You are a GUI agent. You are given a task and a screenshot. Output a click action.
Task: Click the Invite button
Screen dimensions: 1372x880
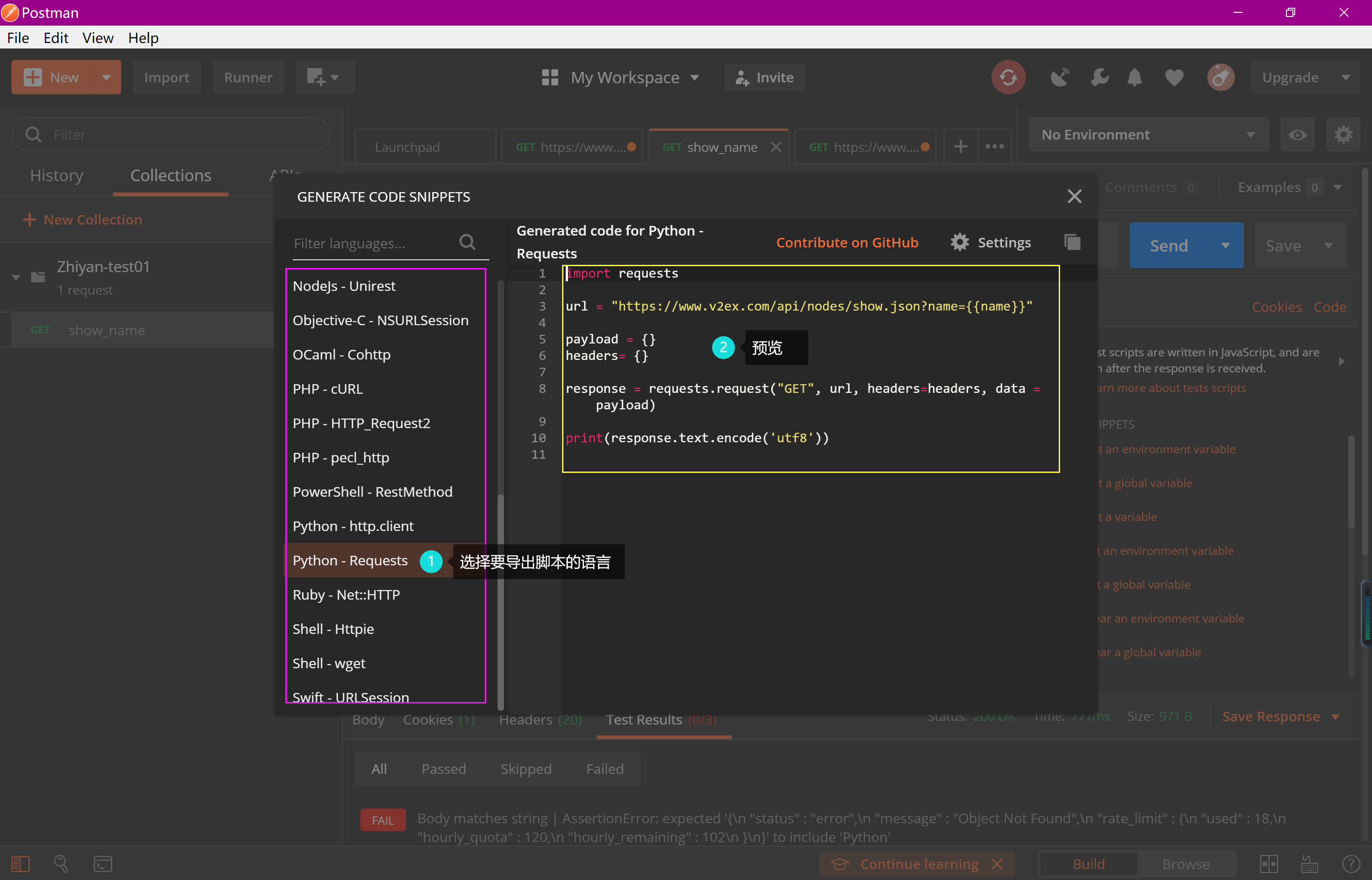pos(764,77)
